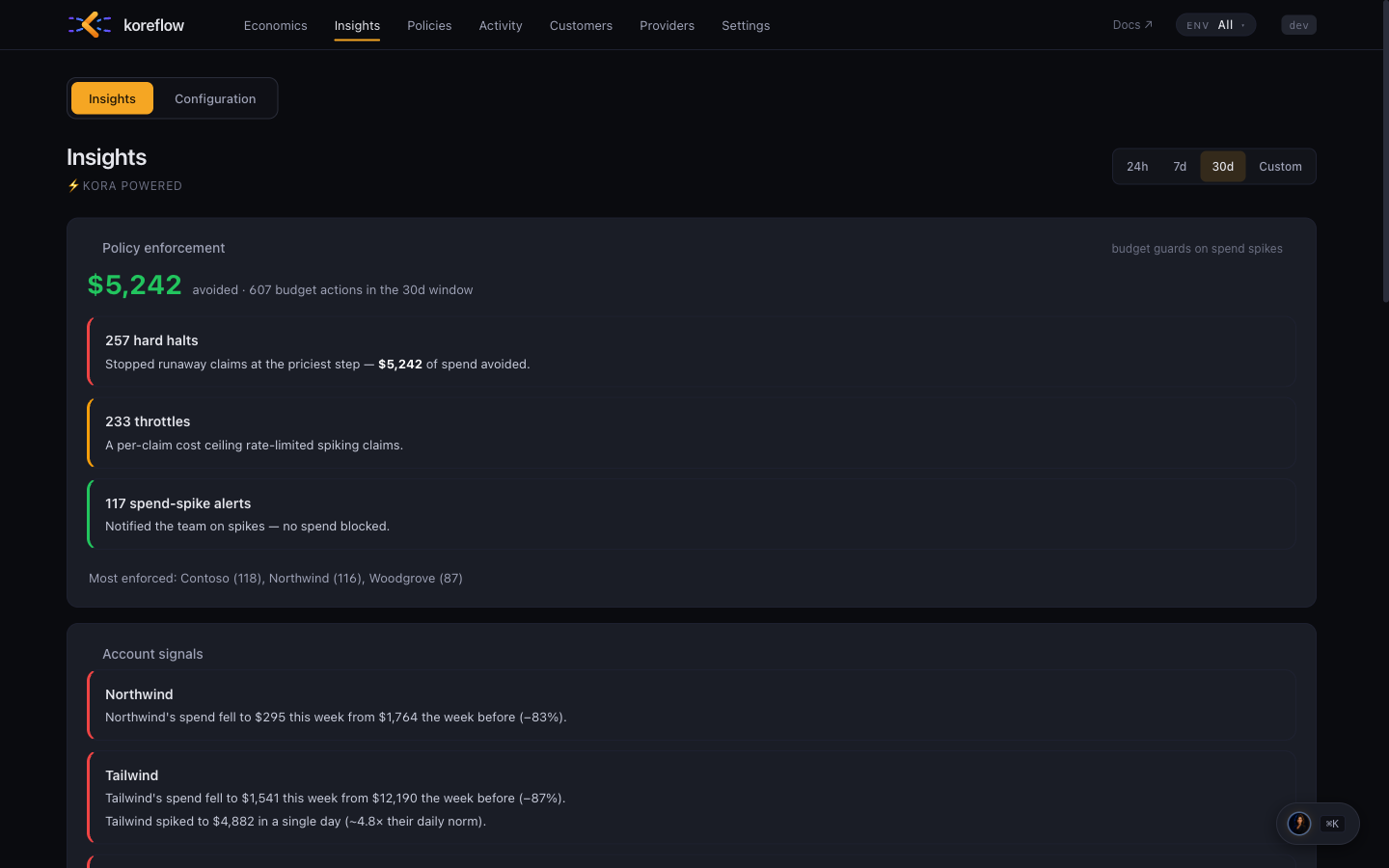
Task: Select the Insights nav tab
Action: [357, 26]
